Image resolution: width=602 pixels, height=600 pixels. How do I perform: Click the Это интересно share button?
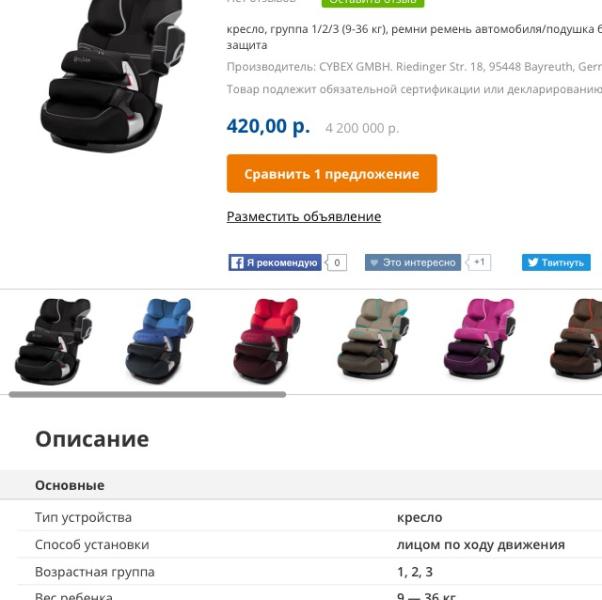[x=413, y=263]
